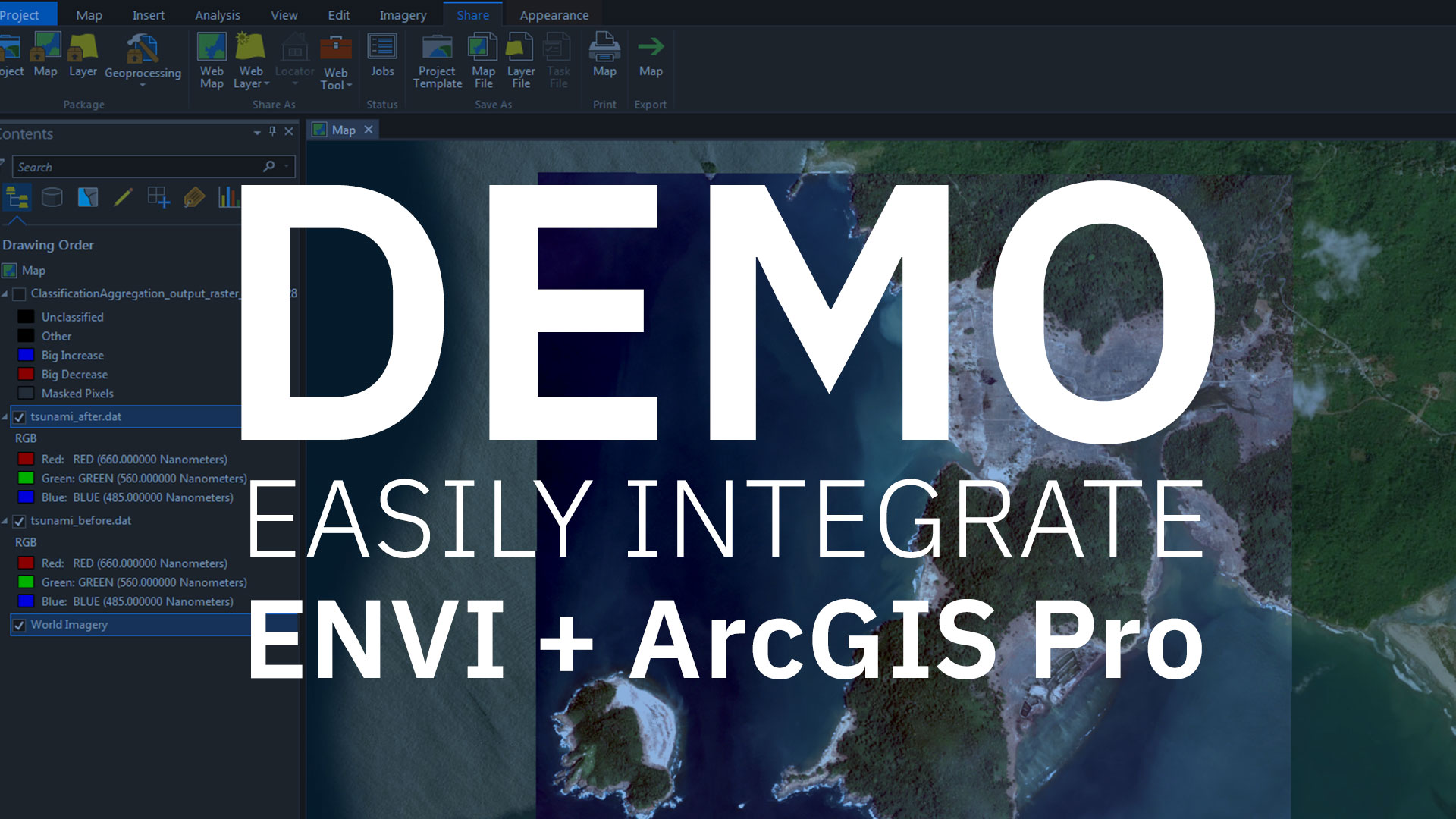Viewport: 1456px width, 819px height.
Task: Select the List By Data Source icon
Action: coord(52,197)
